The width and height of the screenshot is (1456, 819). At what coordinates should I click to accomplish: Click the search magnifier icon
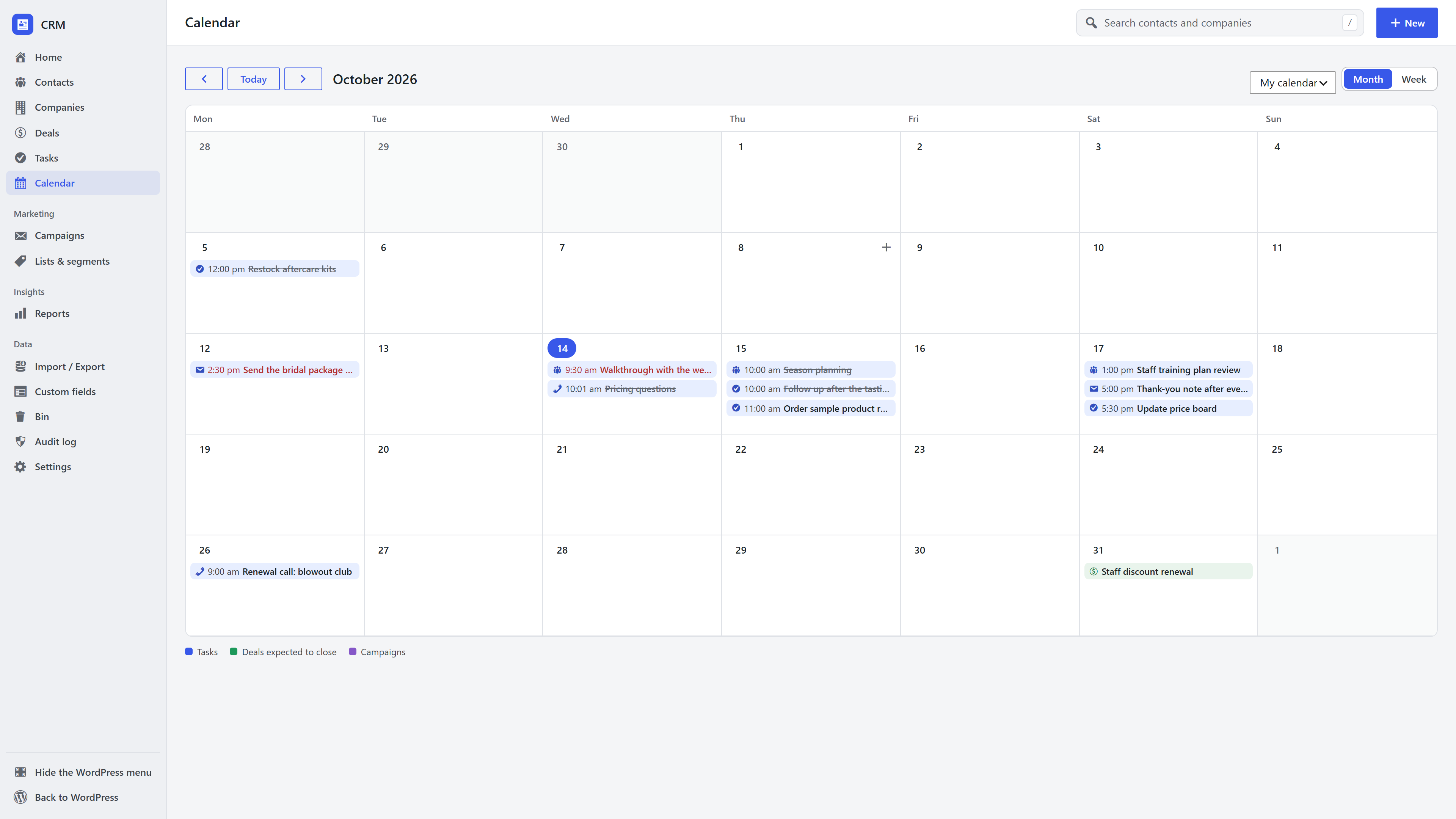(x=1092, y=23)
